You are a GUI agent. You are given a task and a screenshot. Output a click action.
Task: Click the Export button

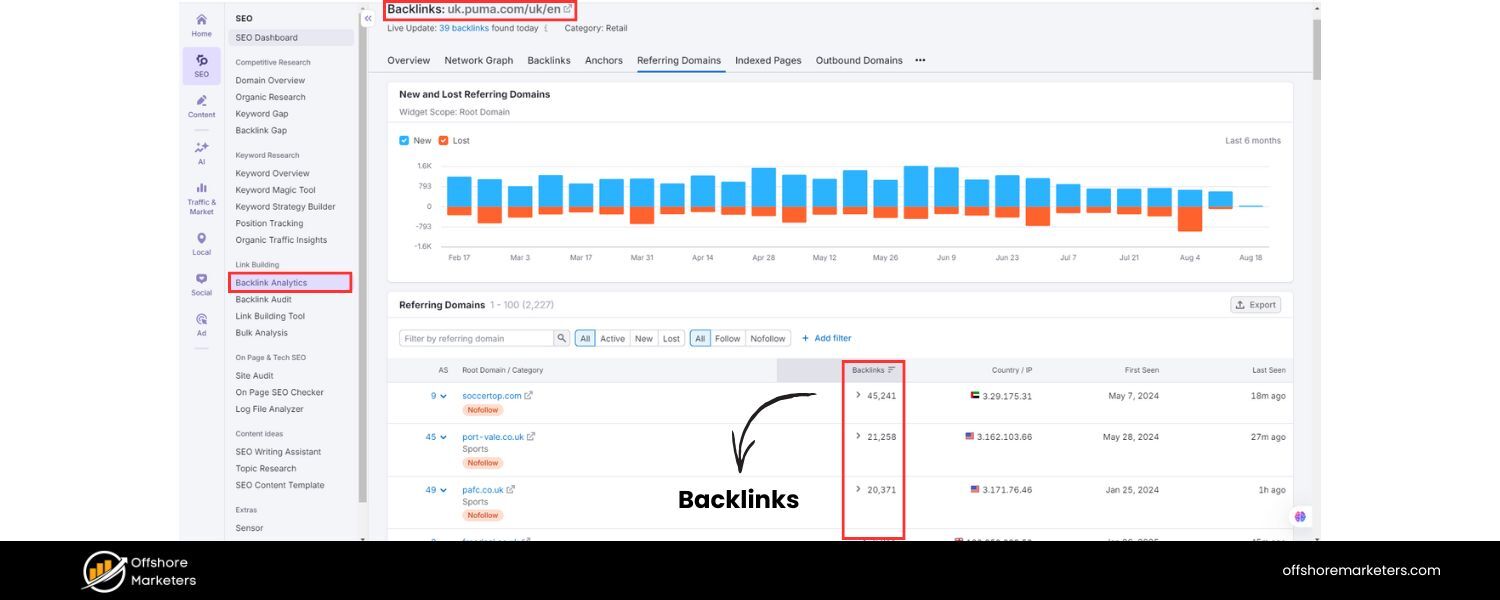point(1255,305)
